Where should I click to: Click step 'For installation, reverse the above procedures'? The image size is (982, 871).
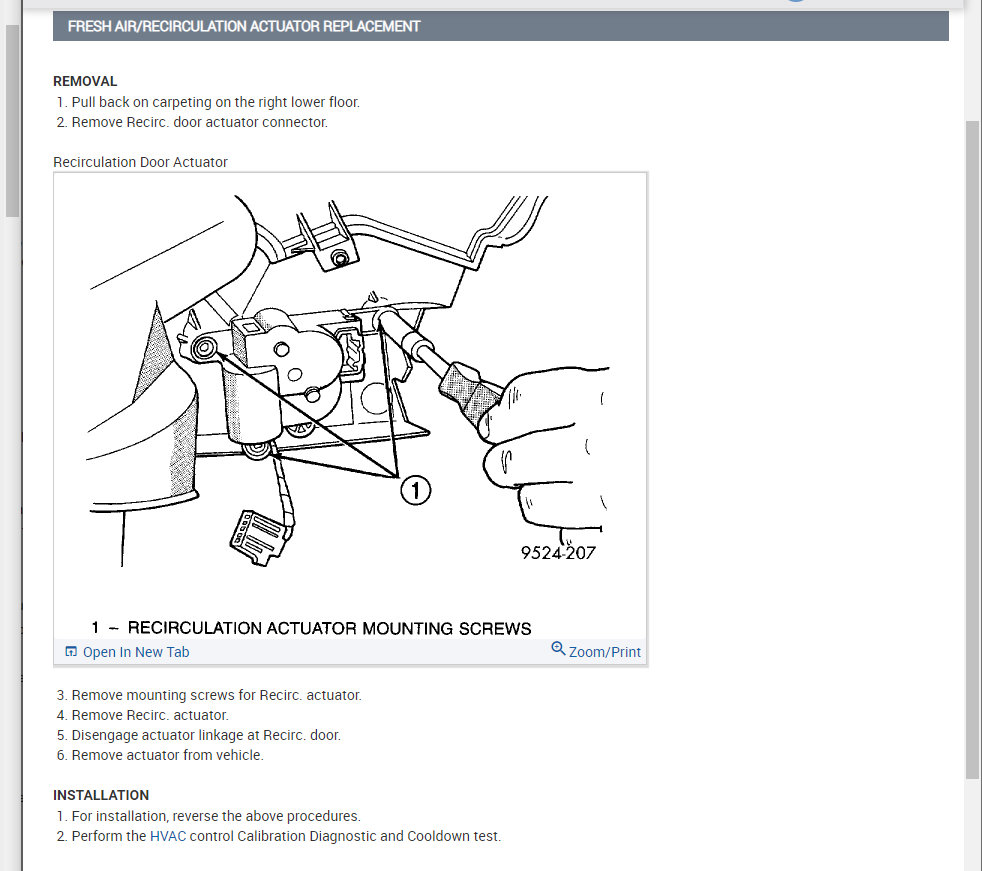216,816
